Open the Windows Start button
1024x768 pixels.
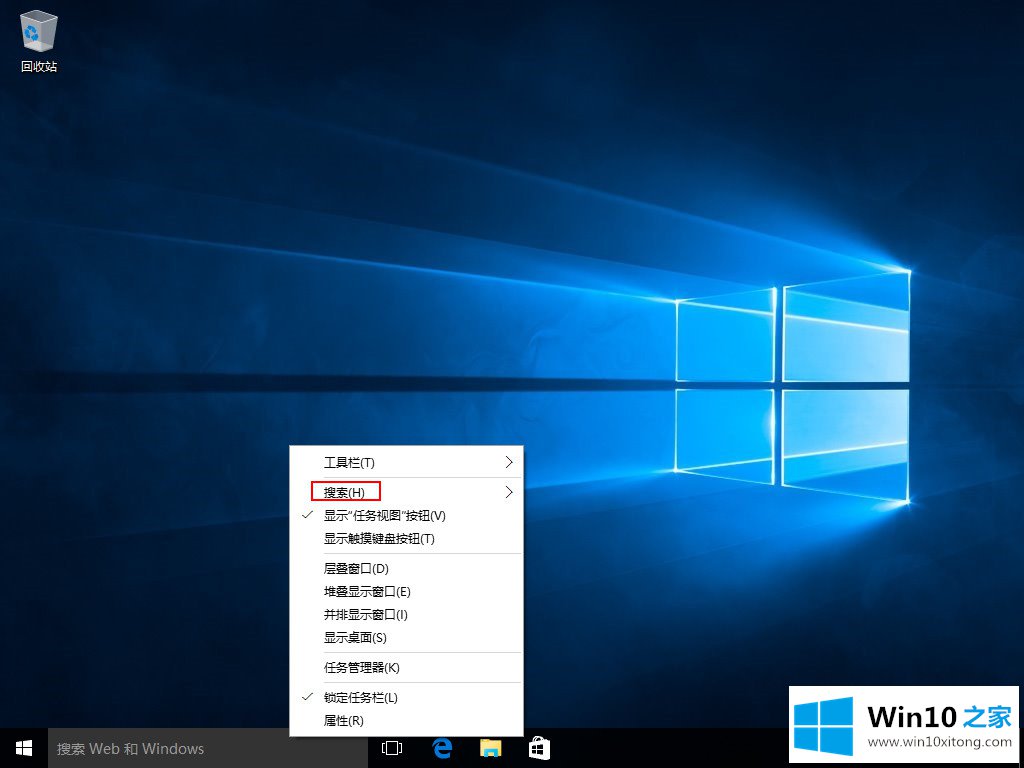(x=24, y=748)
